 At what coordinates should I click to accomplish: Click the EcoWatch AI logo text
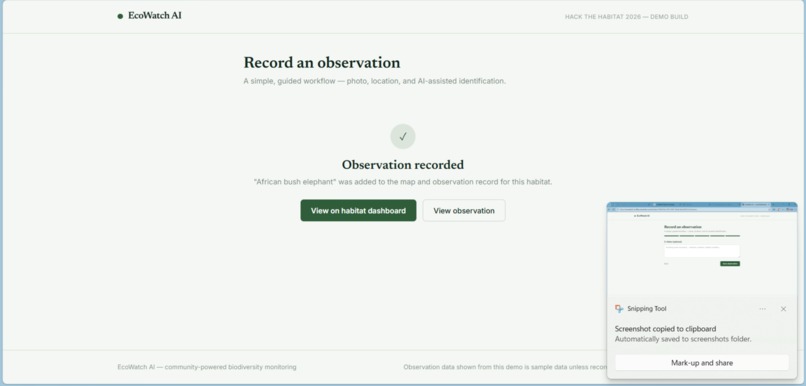click(155, 16)
